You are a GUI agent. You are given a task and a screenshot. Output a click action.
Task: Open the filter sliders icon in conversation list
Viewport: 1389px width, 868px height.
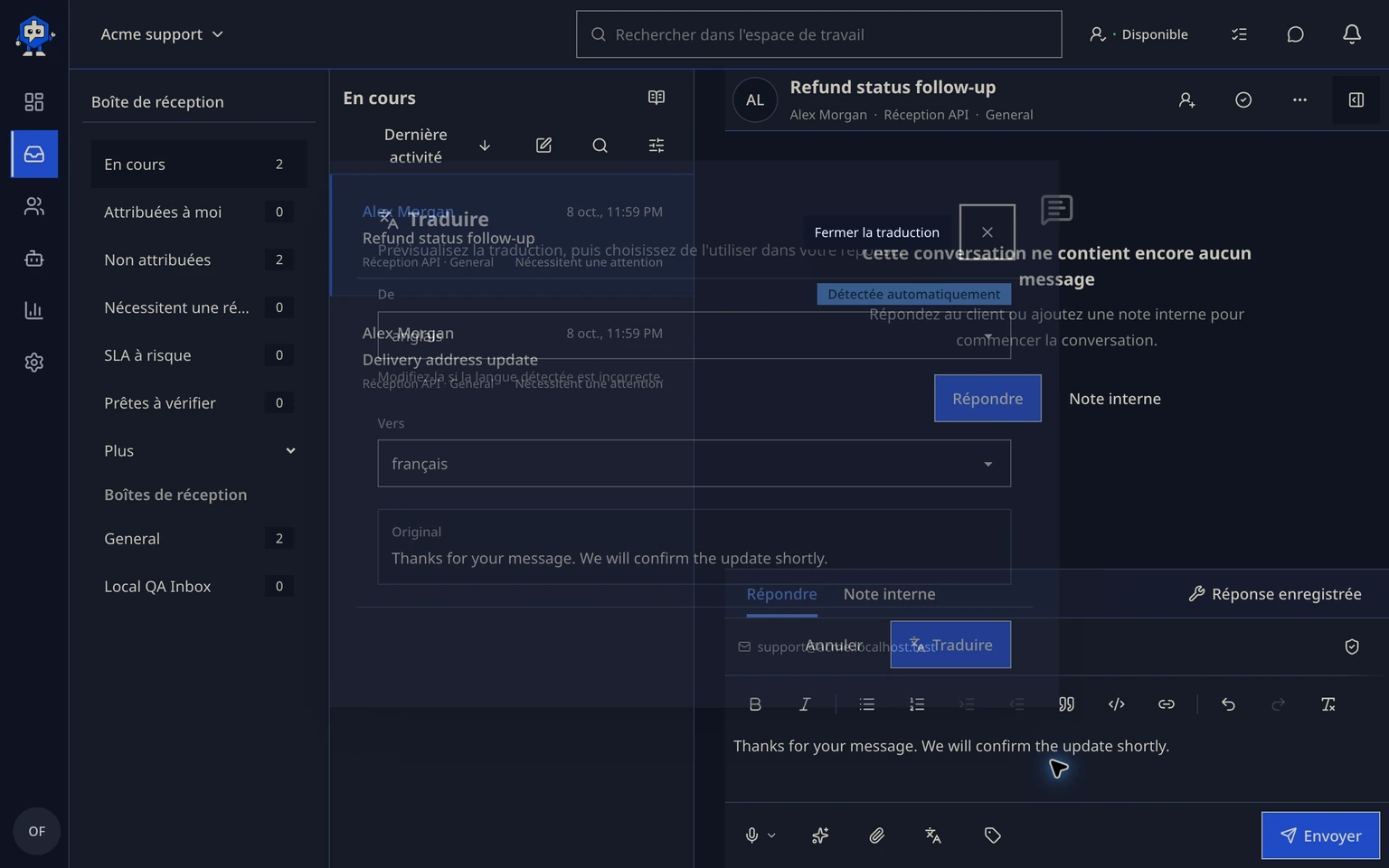point(657,146)
